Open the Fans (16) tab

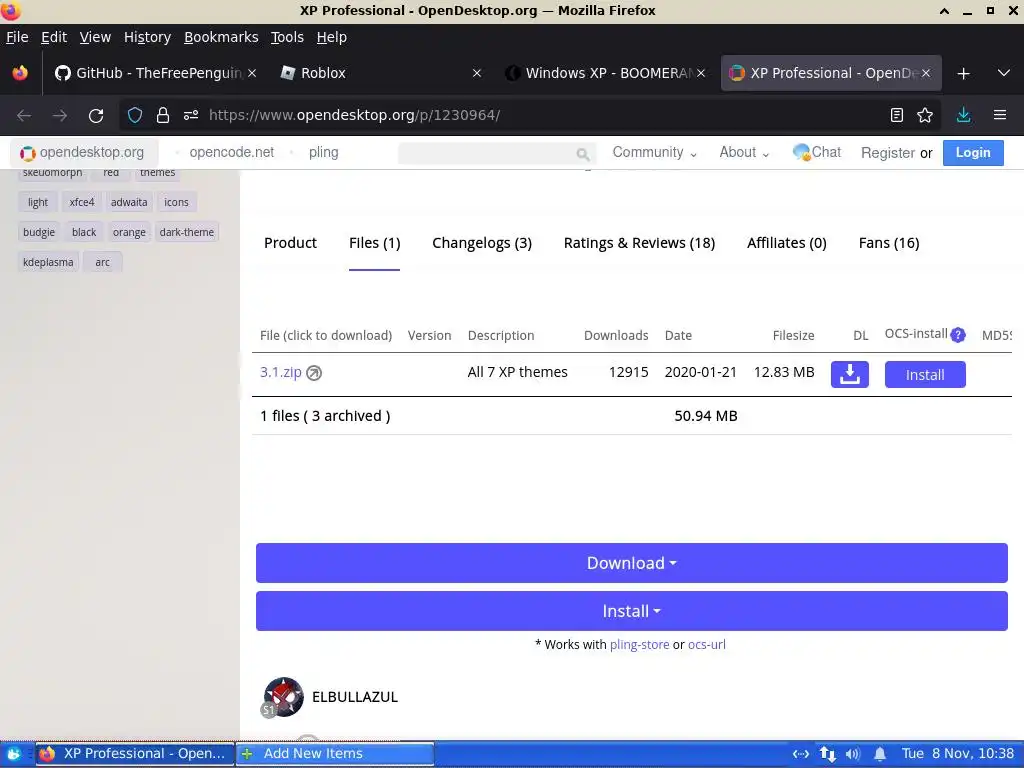point(889,243)
